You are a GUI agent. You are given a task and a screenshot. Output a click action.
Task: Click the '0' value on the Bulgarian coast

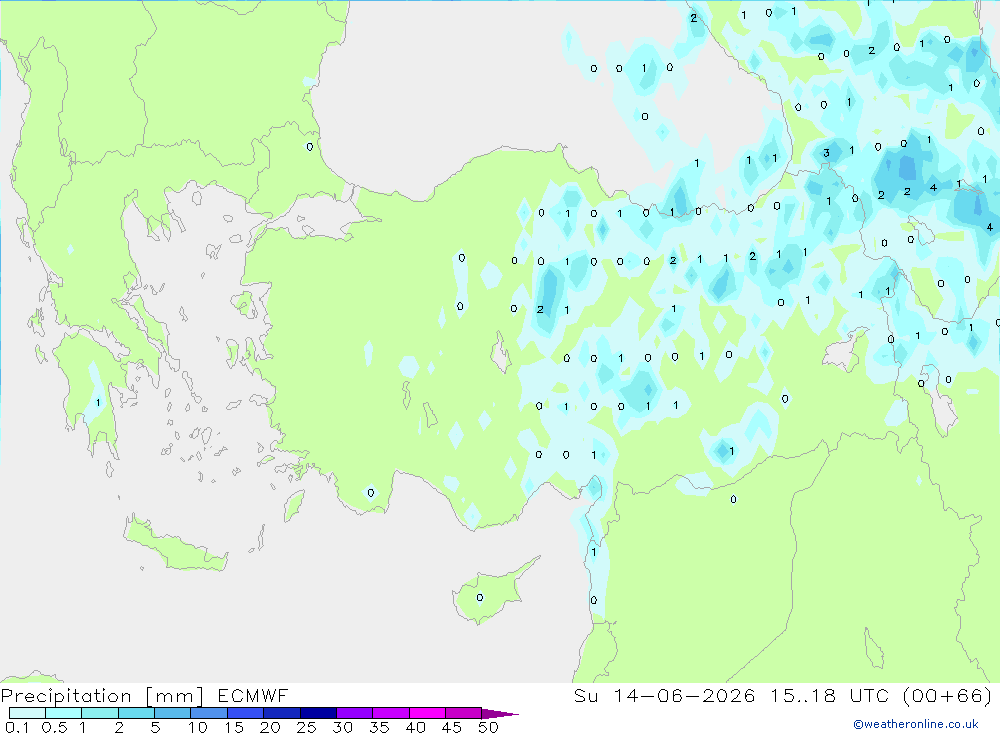click(310, 147)
